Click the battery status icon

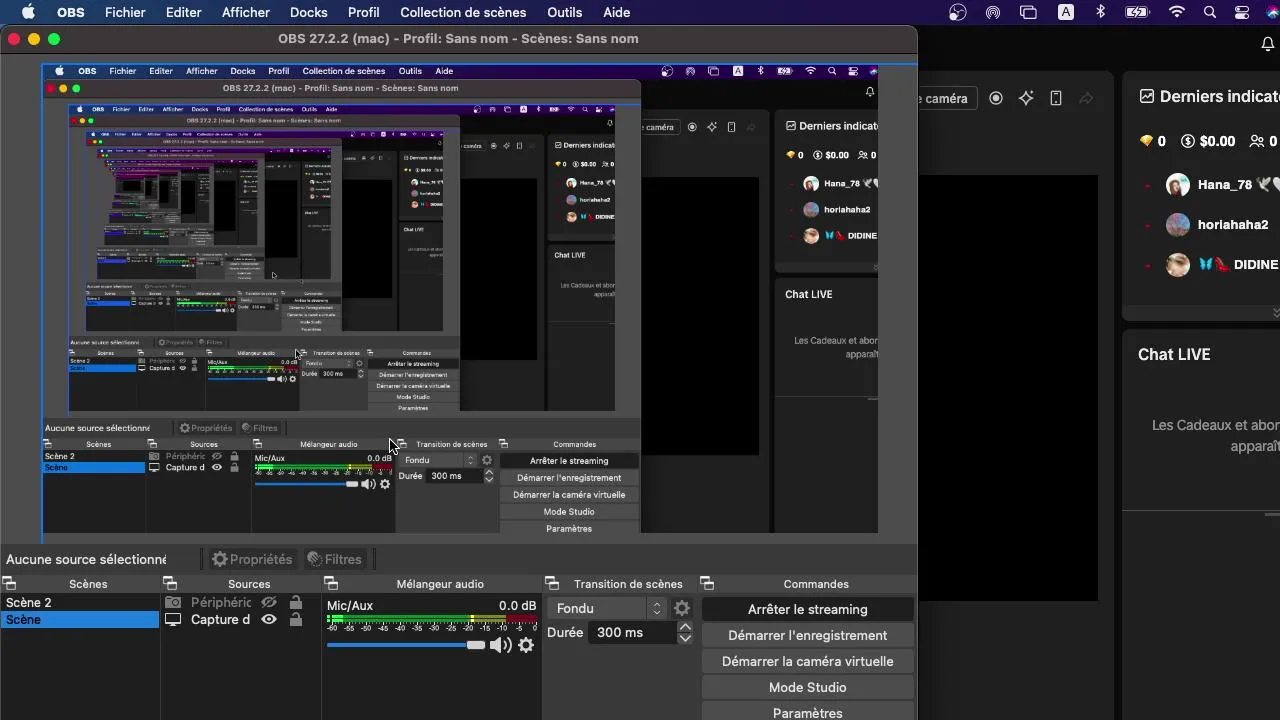1137,12
